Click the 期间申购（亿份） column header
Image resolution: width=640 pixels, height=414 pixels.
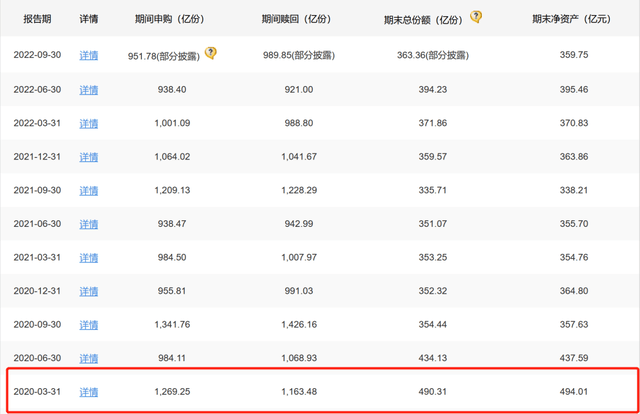tap(169, 19)
